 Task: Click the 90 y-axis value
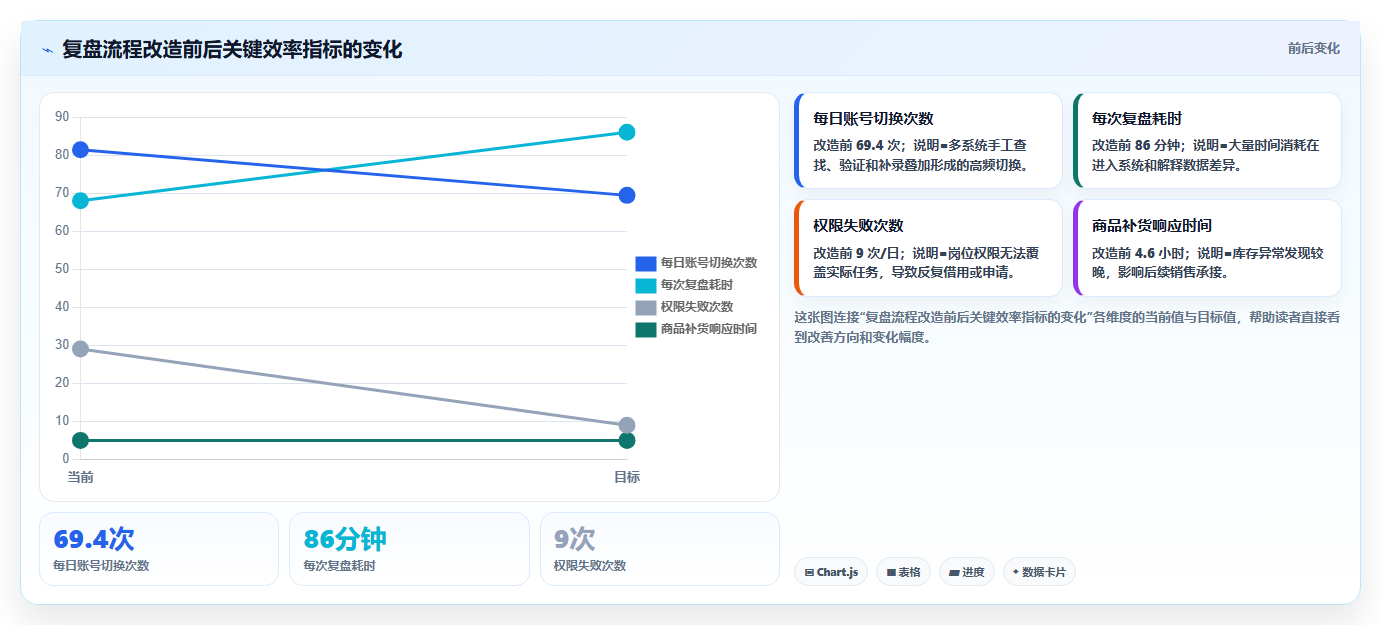pos(62,117)
